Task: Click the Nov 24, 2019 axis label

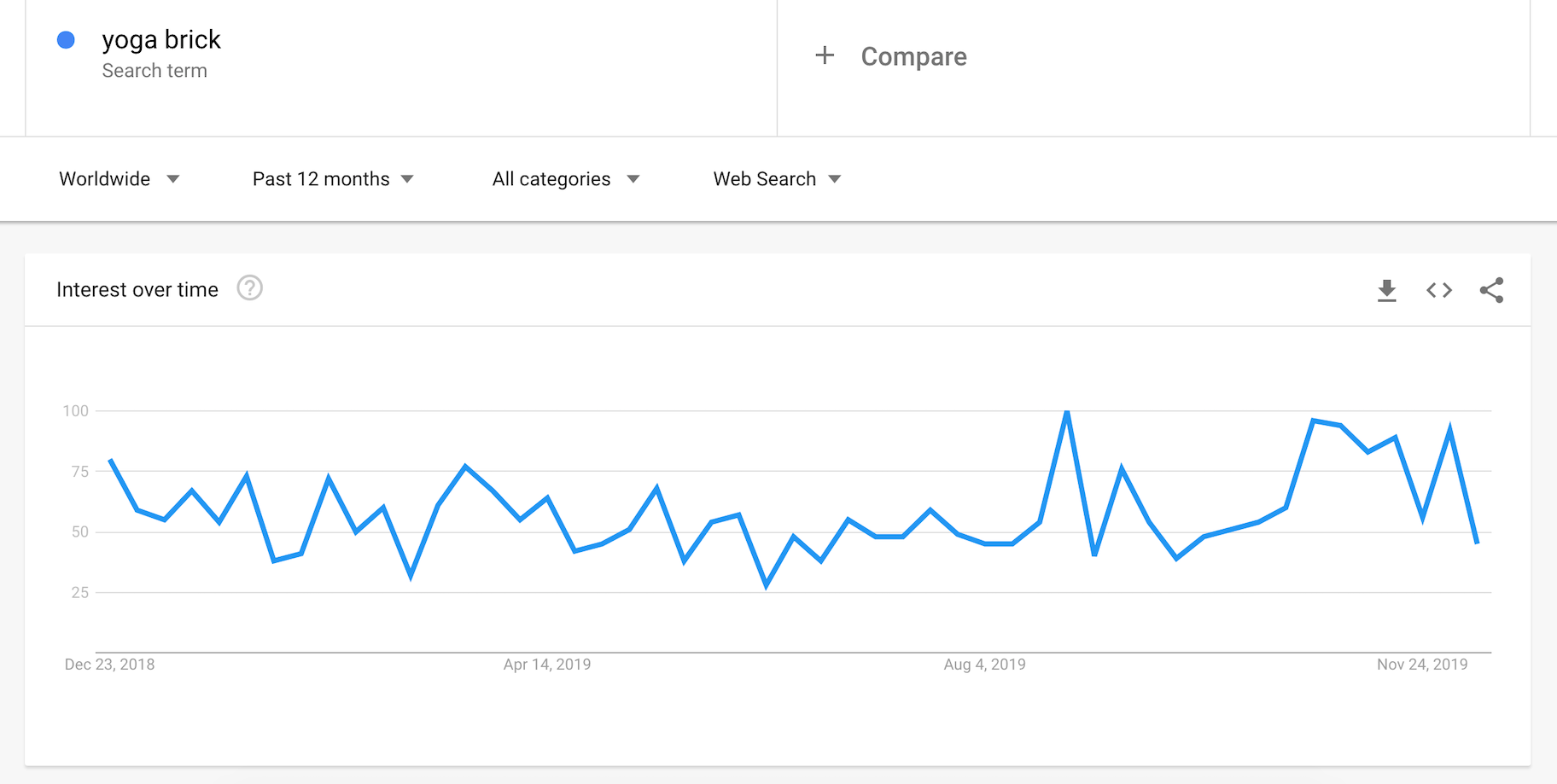Action: 1422,665
